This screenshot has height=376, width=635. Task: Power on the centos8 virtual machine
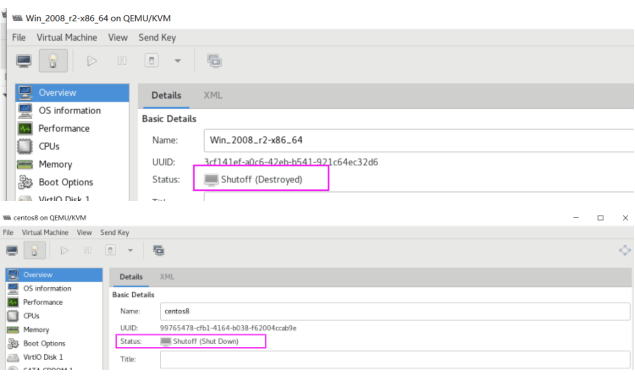64,250
